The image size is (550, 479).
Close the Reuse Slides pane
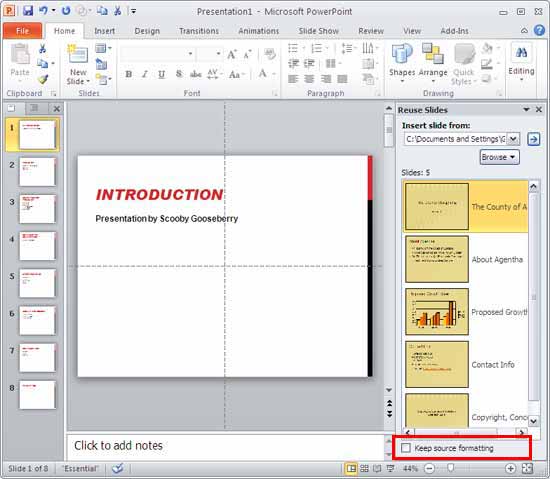pyautogui.click(x=539, y=110)
